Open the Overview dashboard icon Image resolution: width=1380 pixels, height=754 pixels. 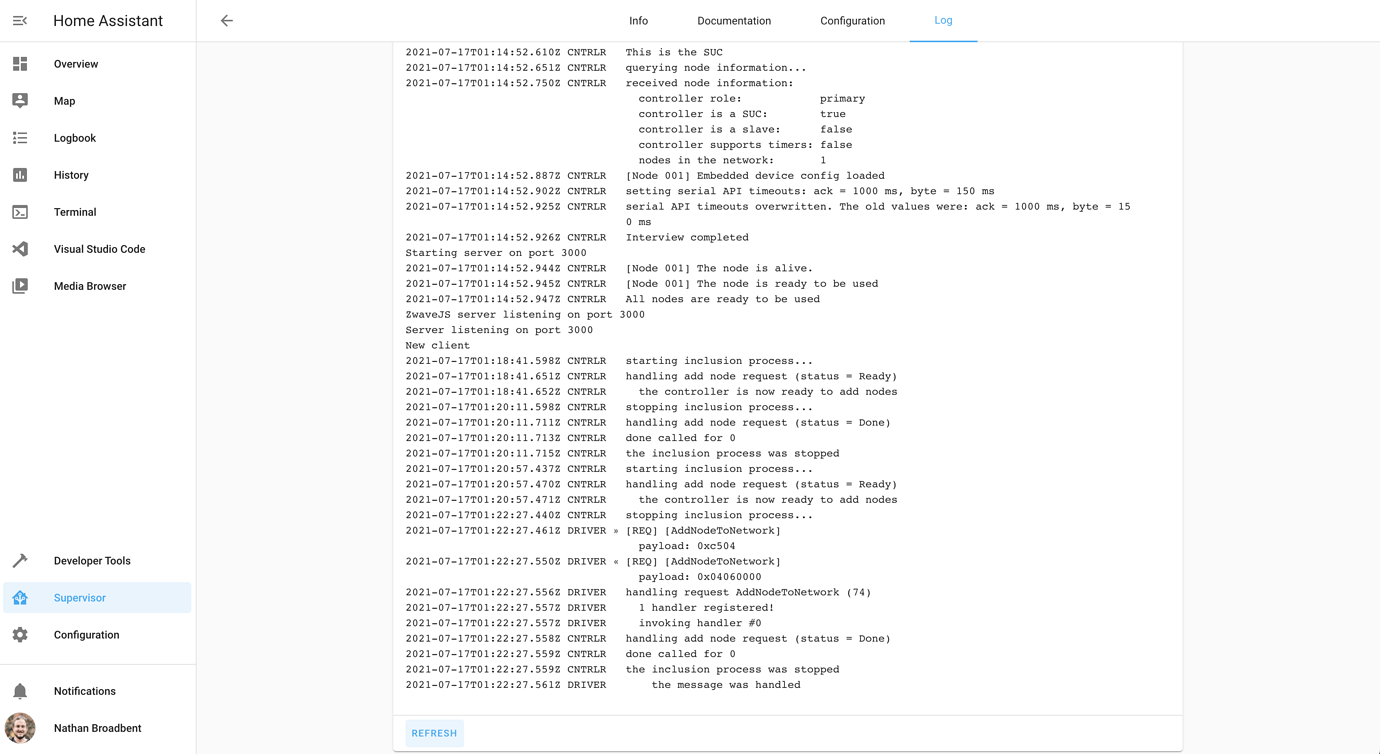[20, 63]
